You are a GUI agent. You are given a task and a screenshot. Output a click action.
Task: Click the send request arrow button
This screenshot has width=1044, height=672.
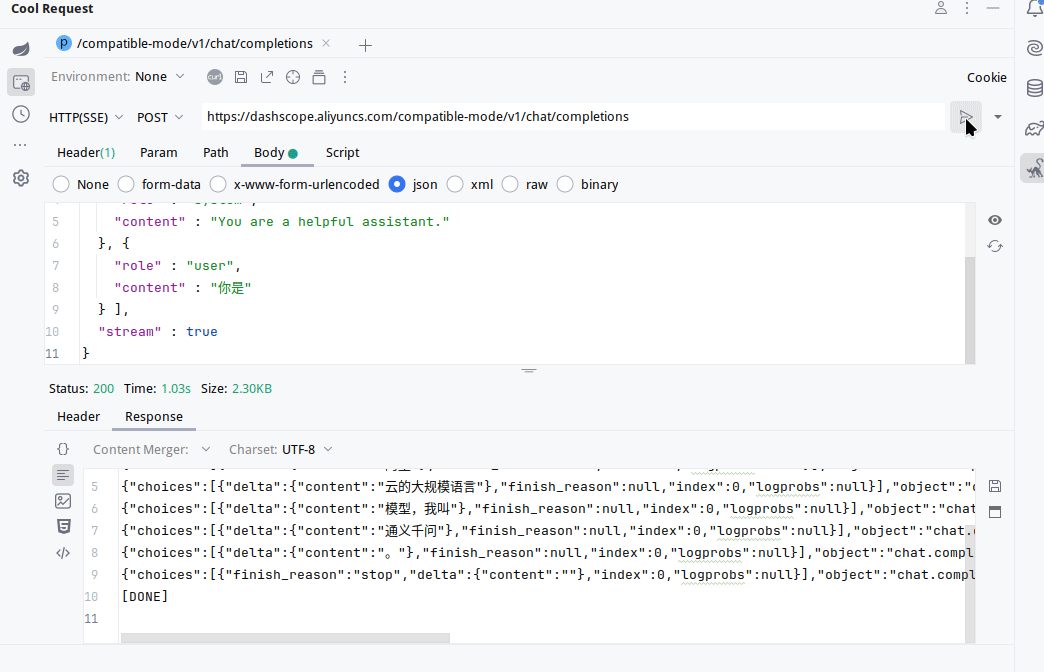click(x=965, y=117)
